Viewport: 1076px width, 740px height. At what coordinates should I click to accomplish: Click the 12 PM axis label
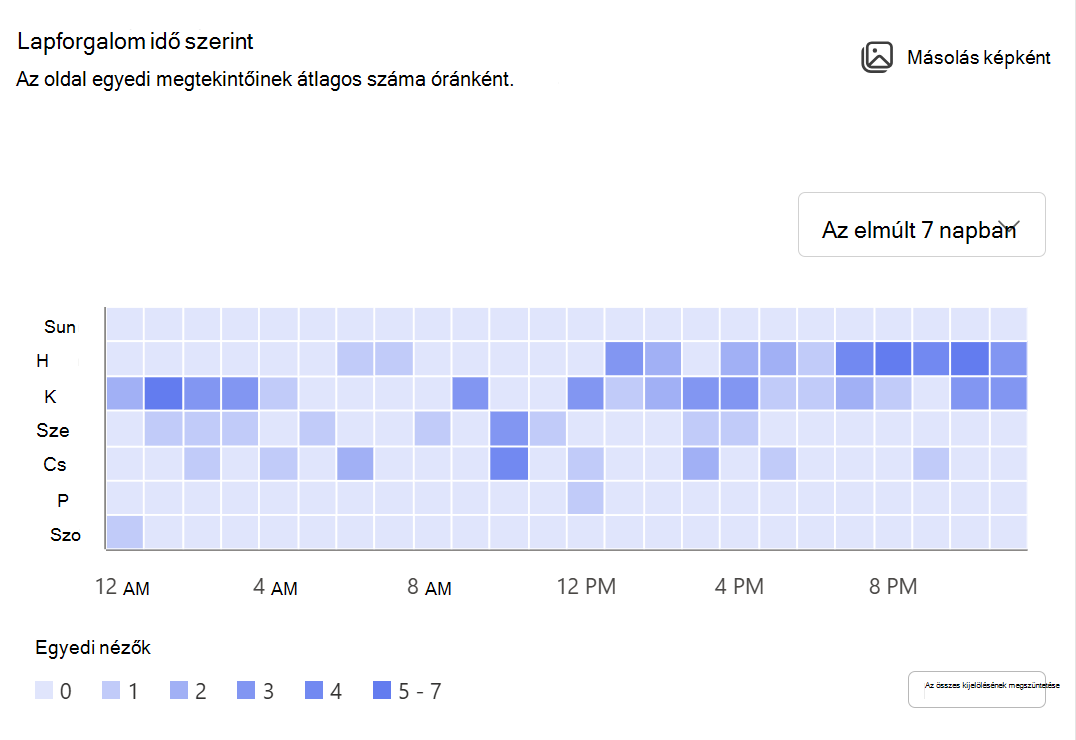click(x=586, y=586)
